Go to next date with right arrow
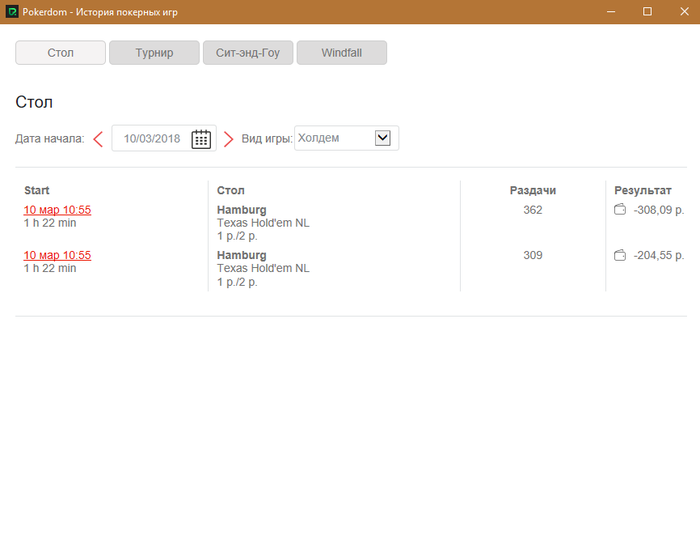This screenshot has width=700, height=557. click(x=228, y=139)
